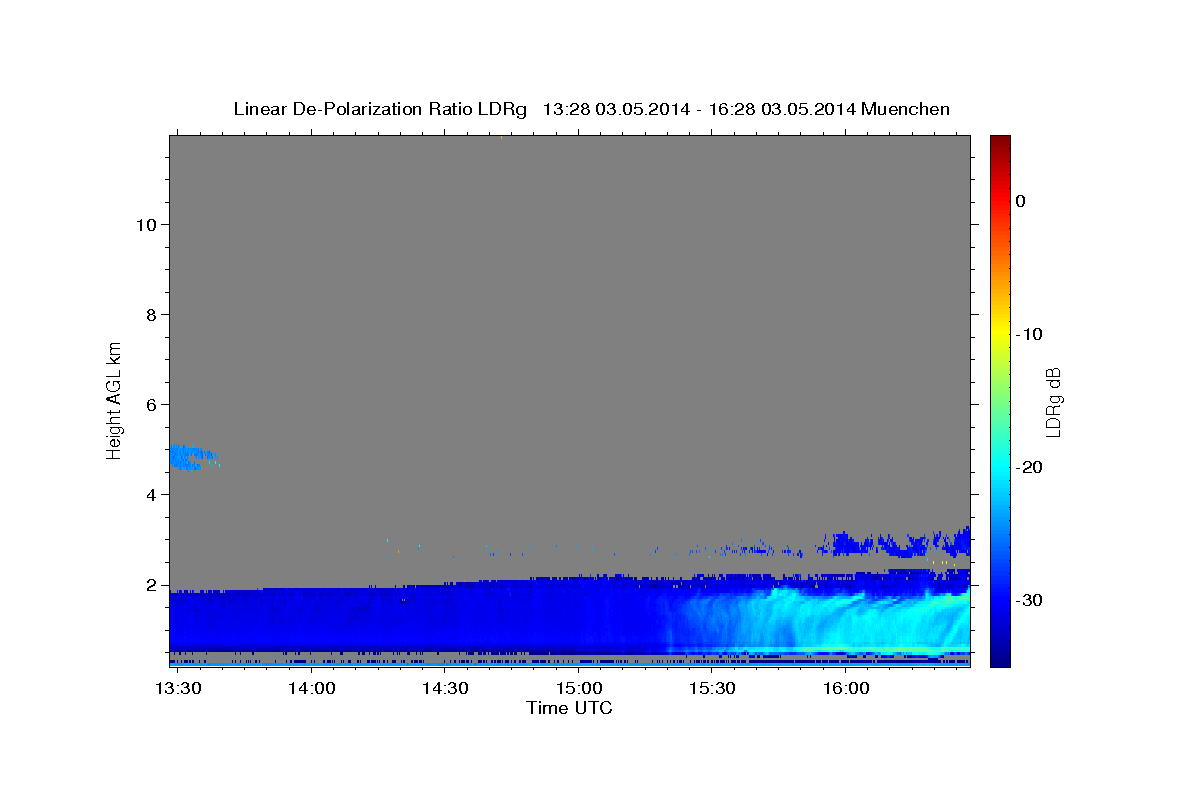This screenshot has width=1200, height=800.
Task: Click the '15:30' time tick label
Action: [x=712, y=689]
